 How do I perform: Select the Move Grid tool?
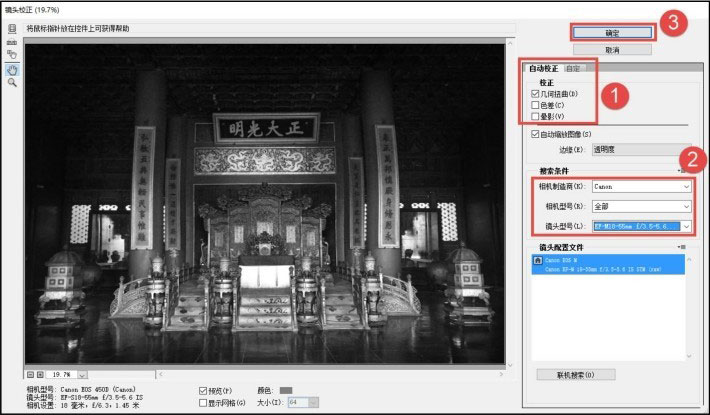(12, 56)
